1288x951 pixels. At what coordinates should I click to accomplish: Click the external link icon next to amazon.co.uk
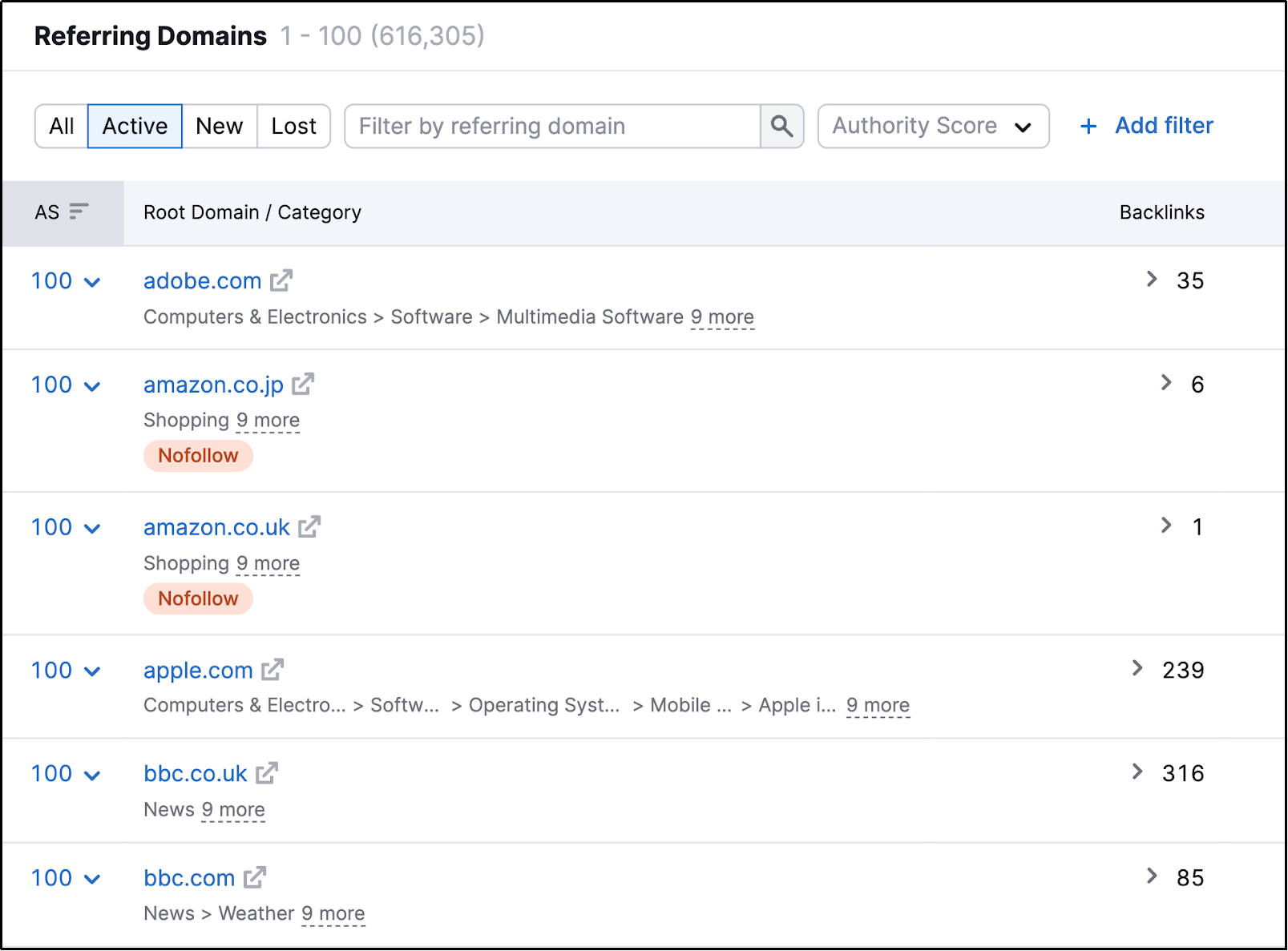click(309, 526)
